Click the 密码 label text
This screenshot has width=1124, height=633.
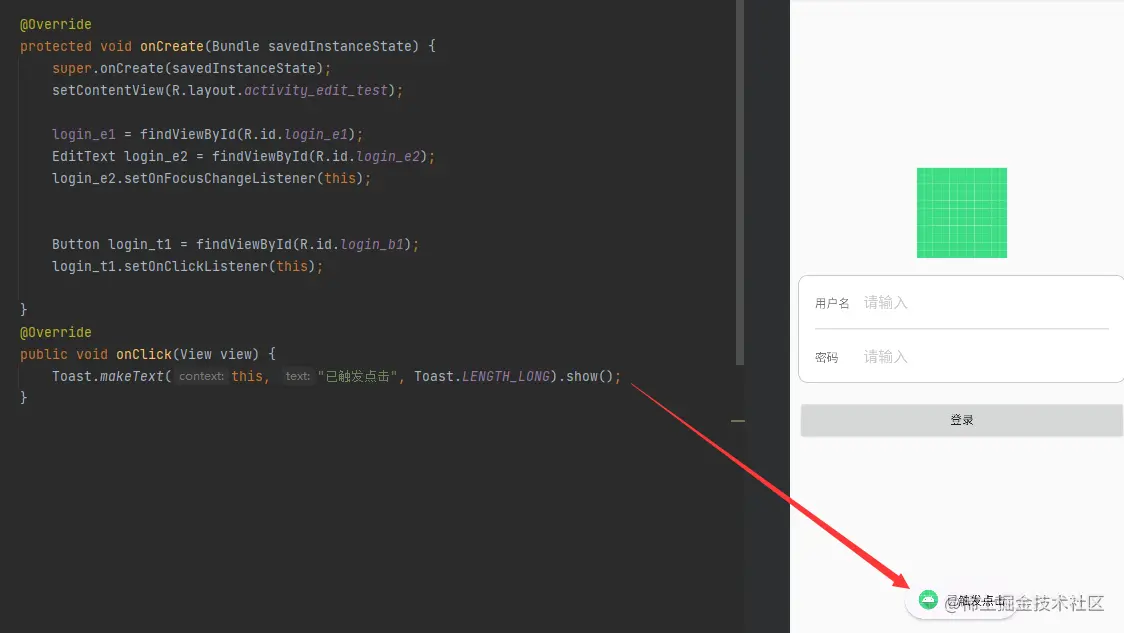click(x=826, y=357)
